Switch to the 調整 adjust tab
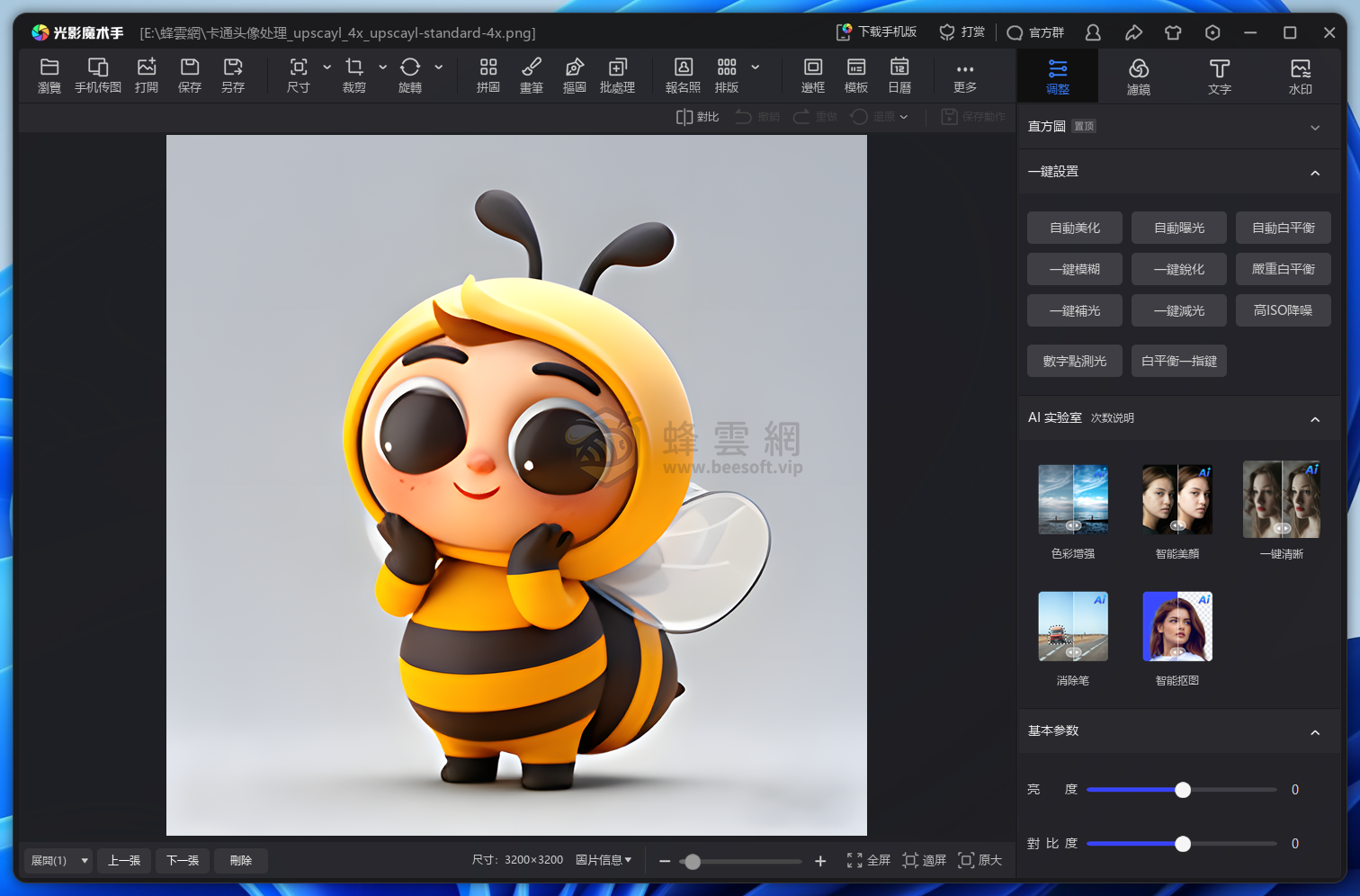 pyautogui.click(x=1058, y=76)
